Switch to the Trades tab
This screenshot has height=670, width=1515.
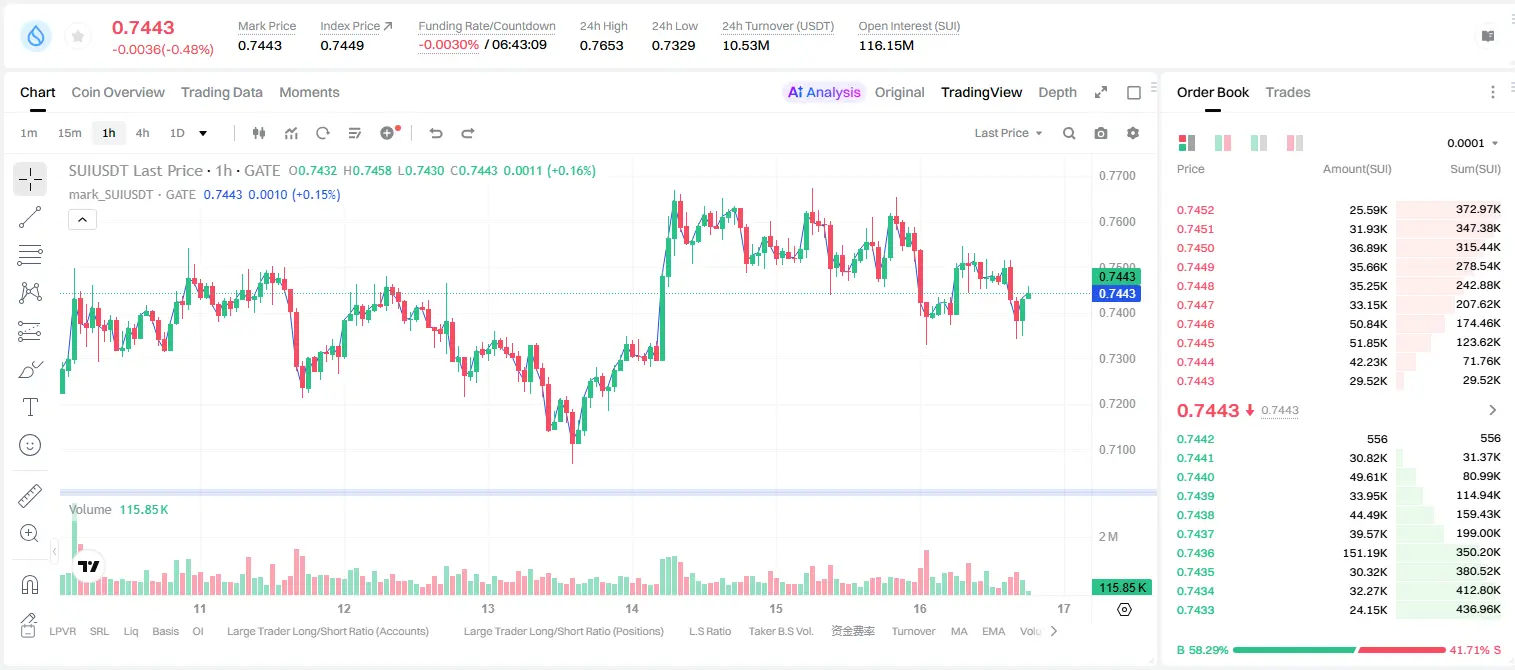(x=1287, y=92)
